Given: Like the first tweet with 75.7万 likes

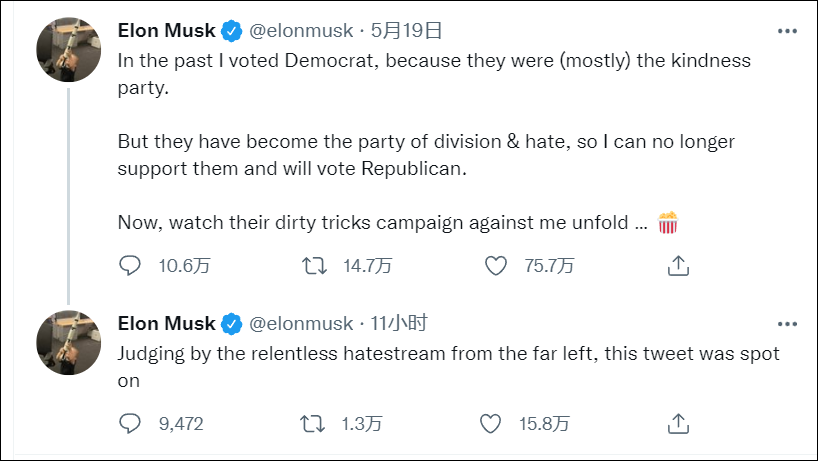Looking at the screenshot, I should click(x=495, y=265).
